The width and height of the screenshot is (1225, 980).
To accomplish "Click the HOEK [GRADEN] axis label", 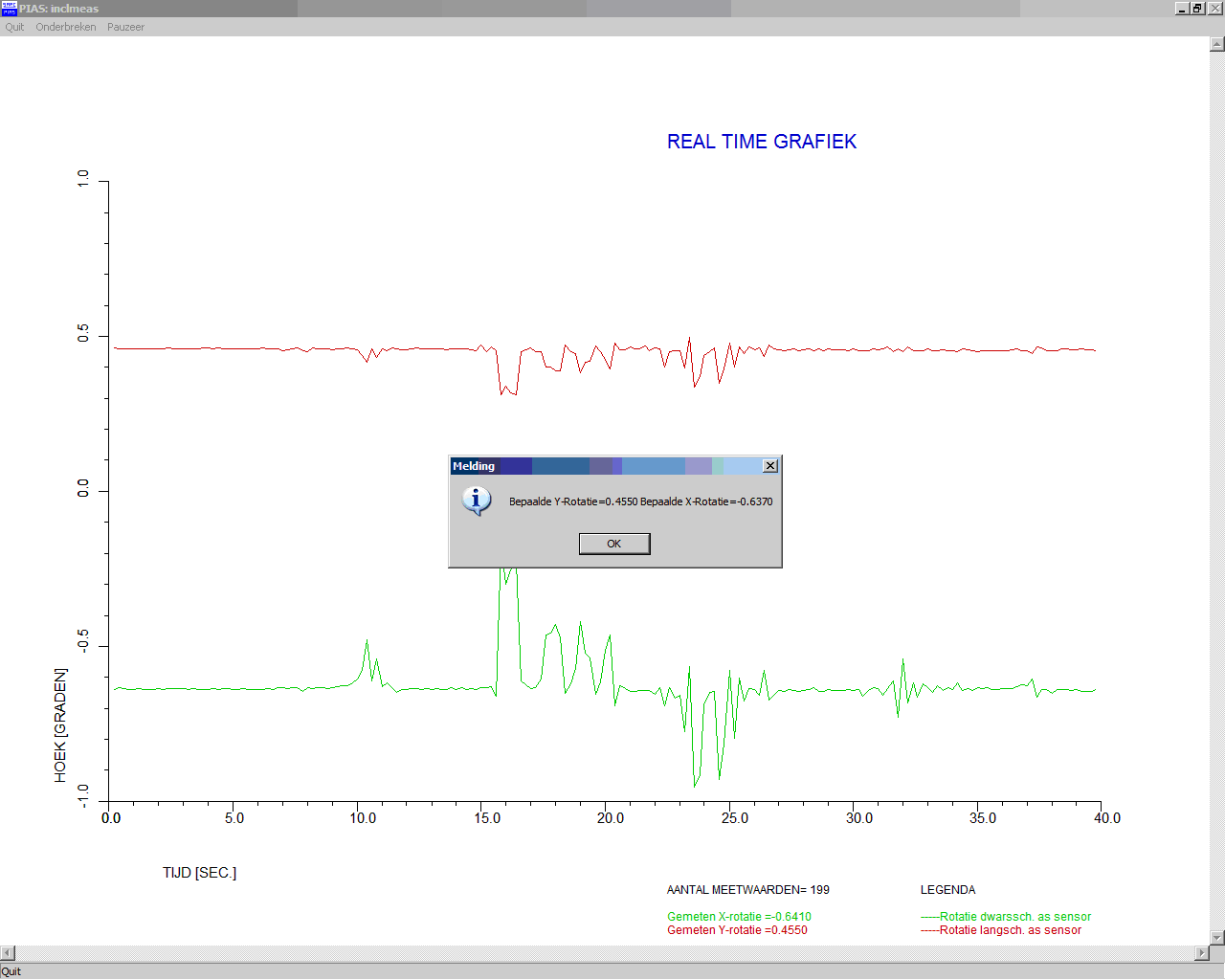I will pyautogui.click(x=60, y=725).
